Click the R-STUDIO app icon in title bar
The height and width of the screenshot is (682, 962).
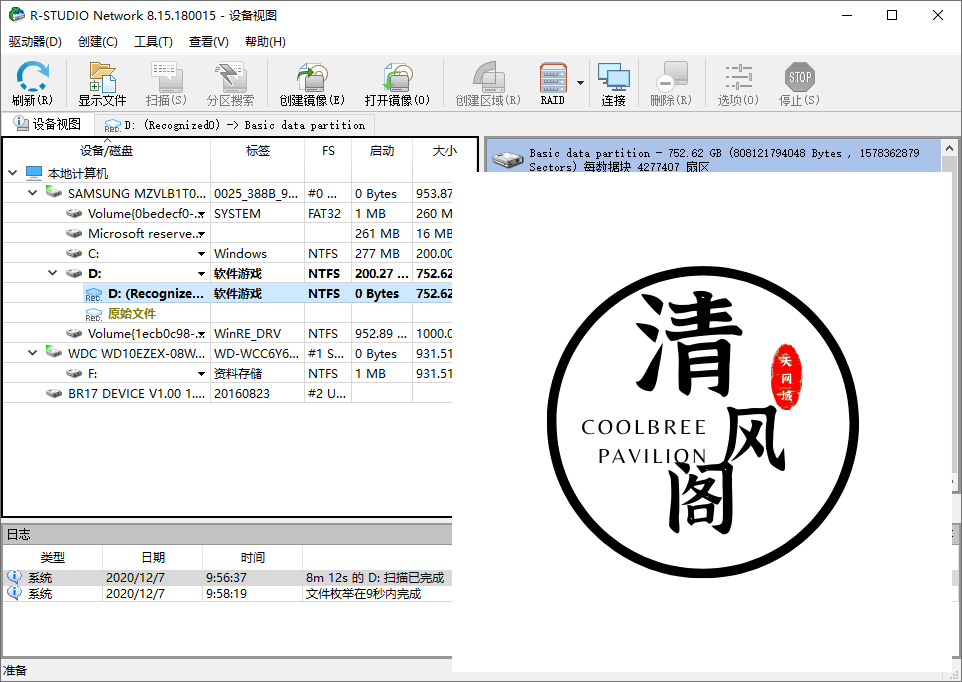17,15
